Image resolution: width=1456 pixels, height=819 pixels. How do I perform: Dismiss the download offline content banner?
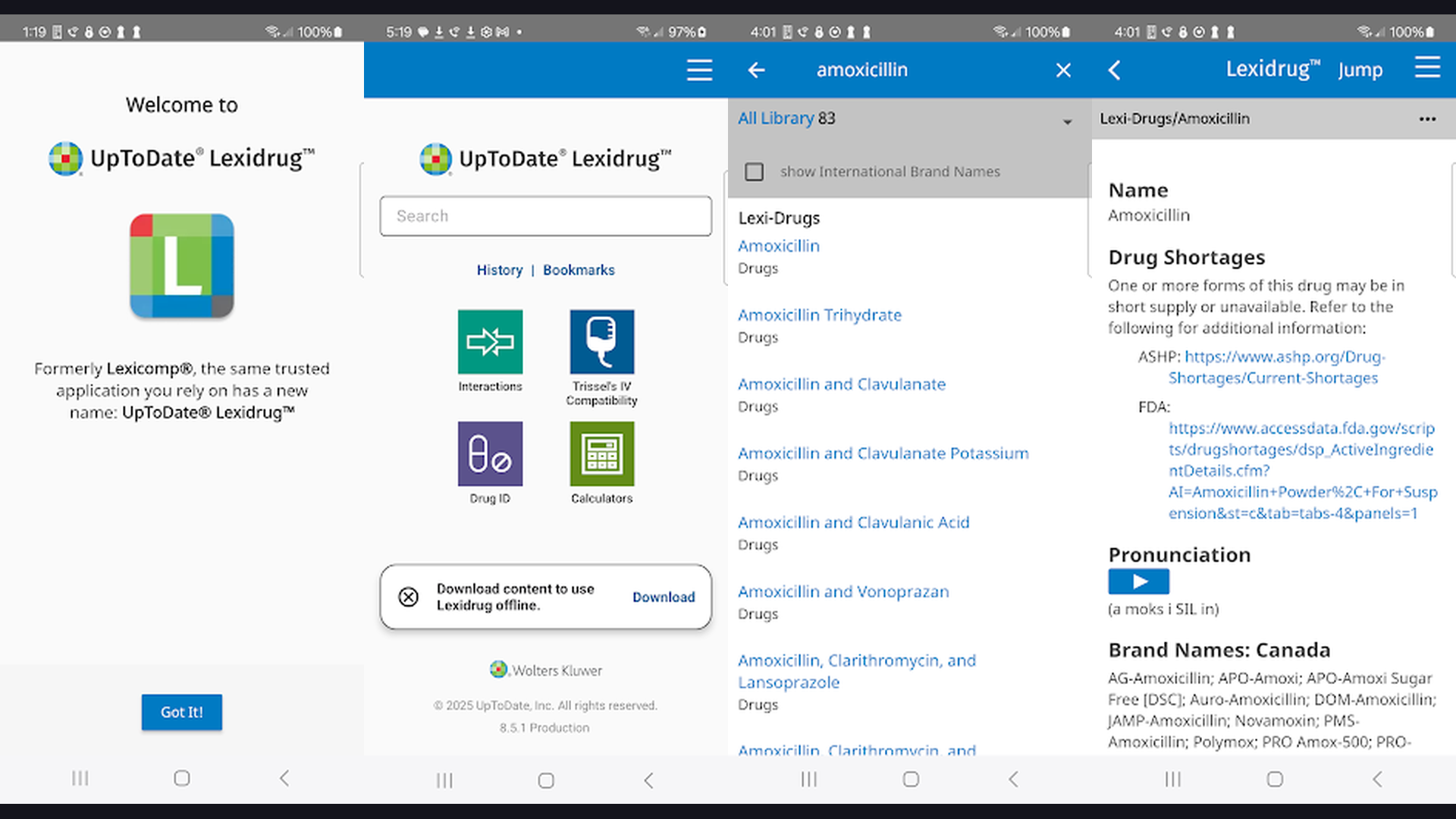point(408,597)
